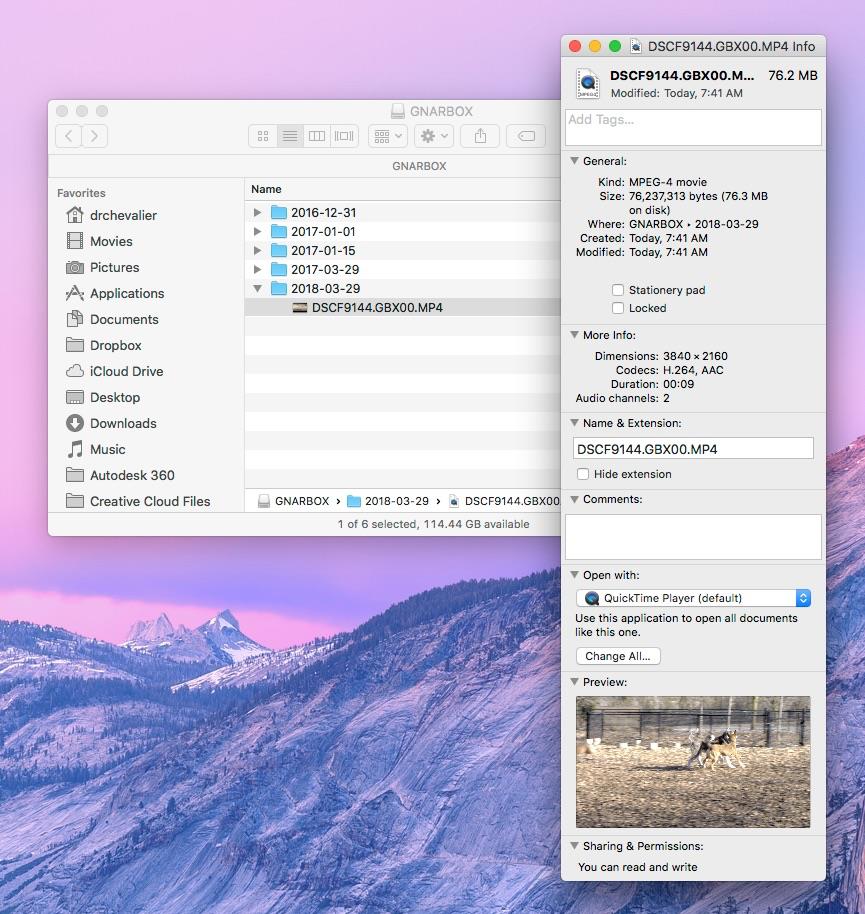
Task: Enable Hide extension option
Action: click(x=580, y=474)
